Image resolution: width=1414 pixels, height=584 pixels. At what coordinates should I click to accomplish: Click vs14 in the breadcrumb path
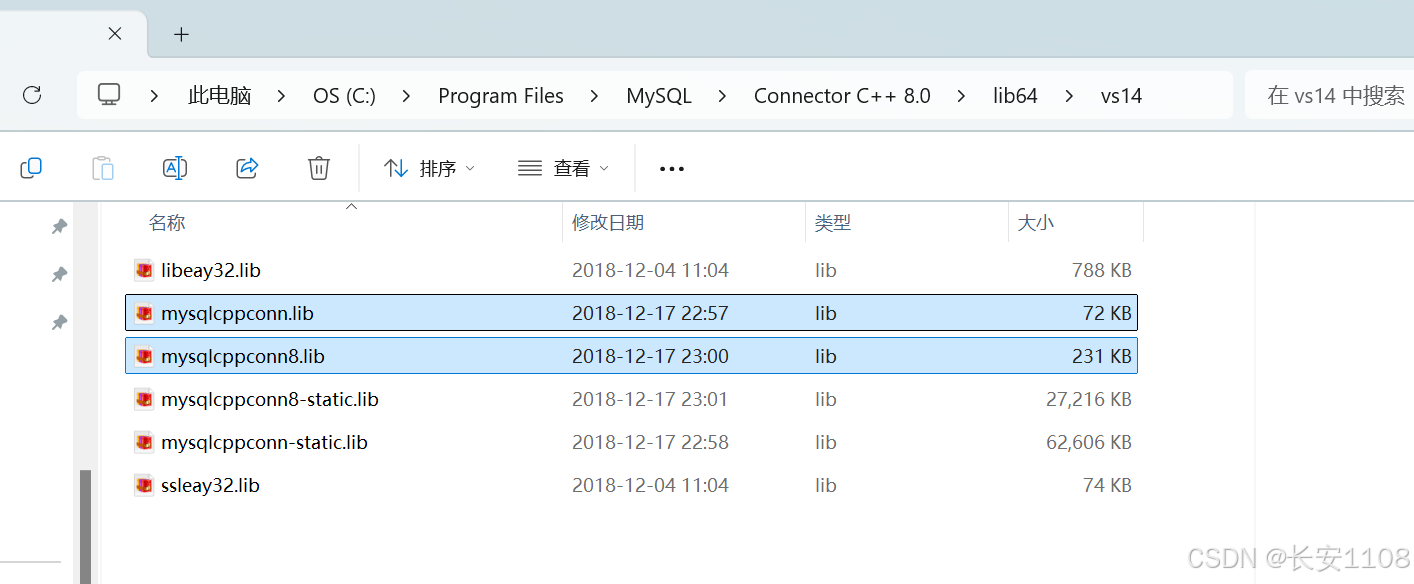tap(1121, 96)
